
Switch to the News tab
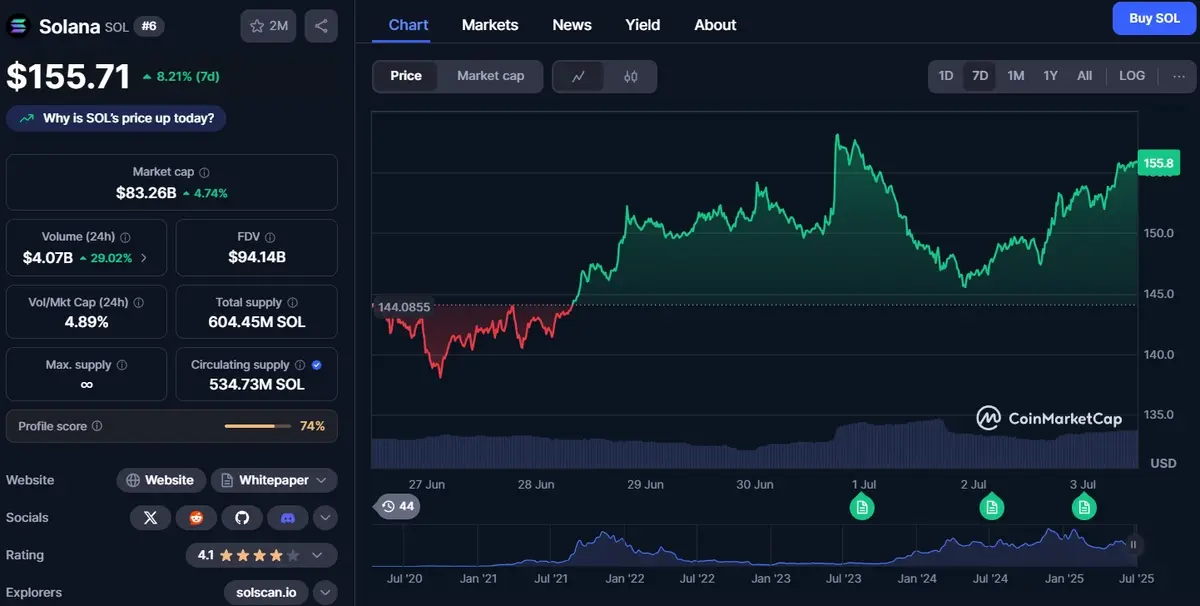(x=572, y=25)
